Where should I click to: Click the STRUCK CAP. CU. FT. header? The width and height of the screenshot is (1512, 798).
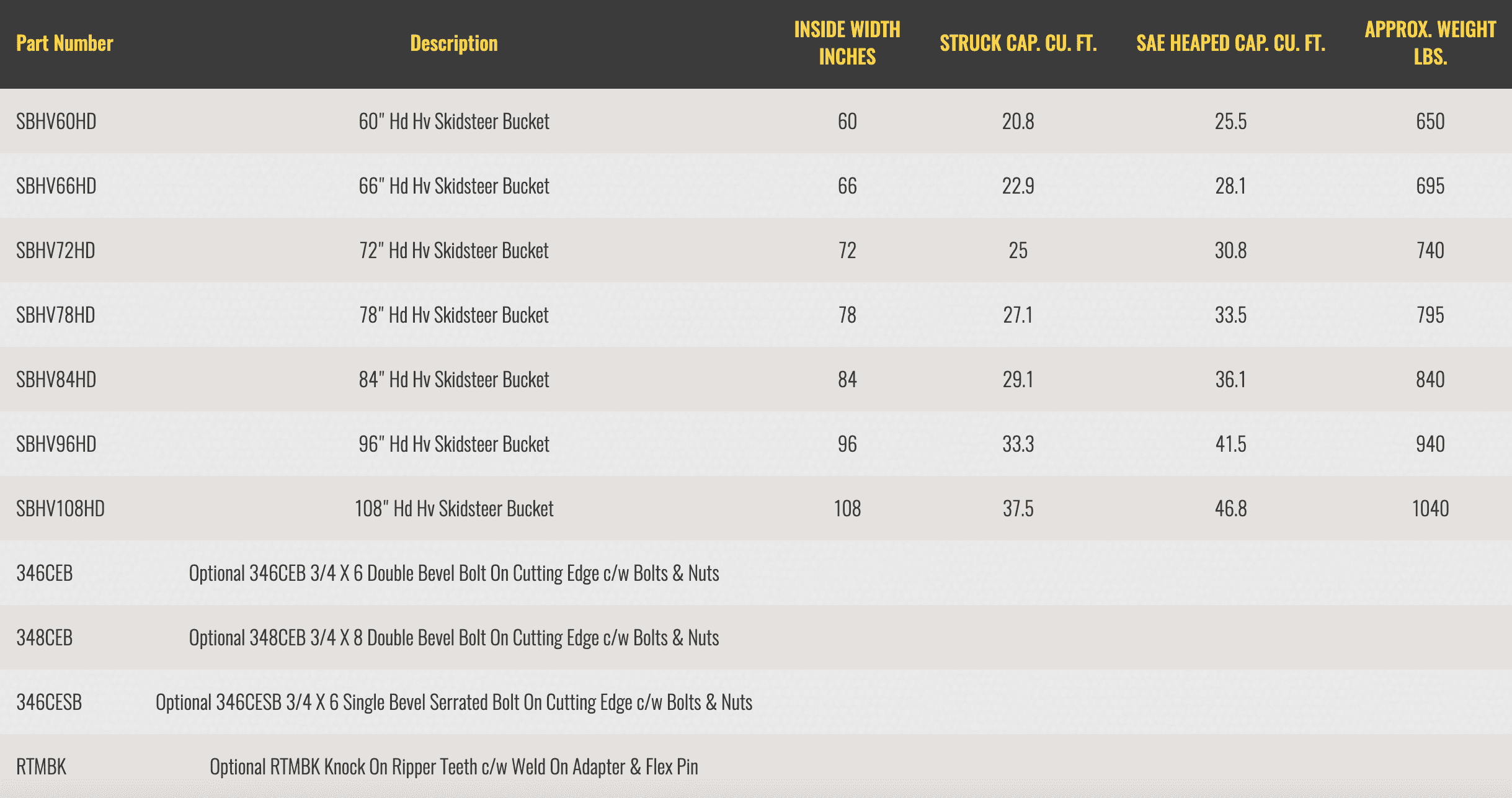(1018, 43)
